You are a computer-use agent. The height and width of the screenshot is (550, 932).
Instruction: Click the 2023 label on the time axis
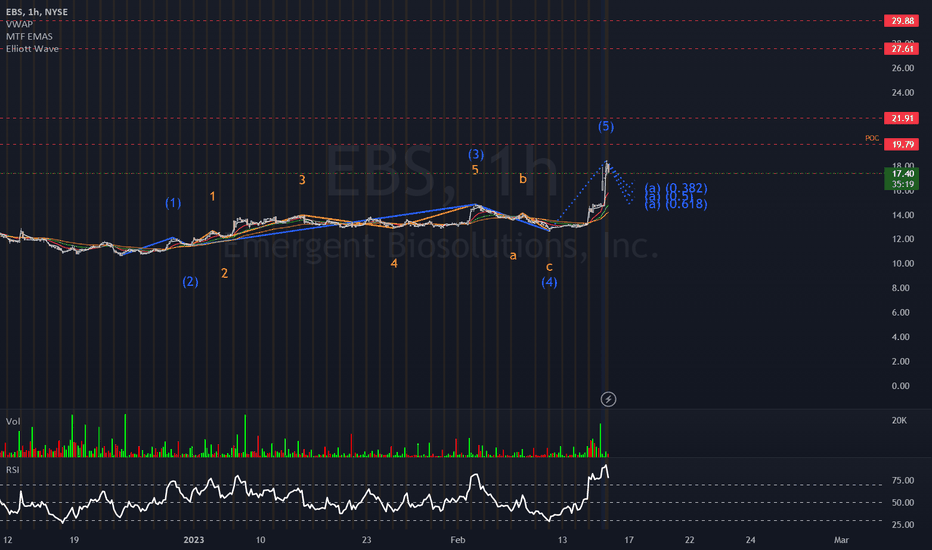pos(194,540)
